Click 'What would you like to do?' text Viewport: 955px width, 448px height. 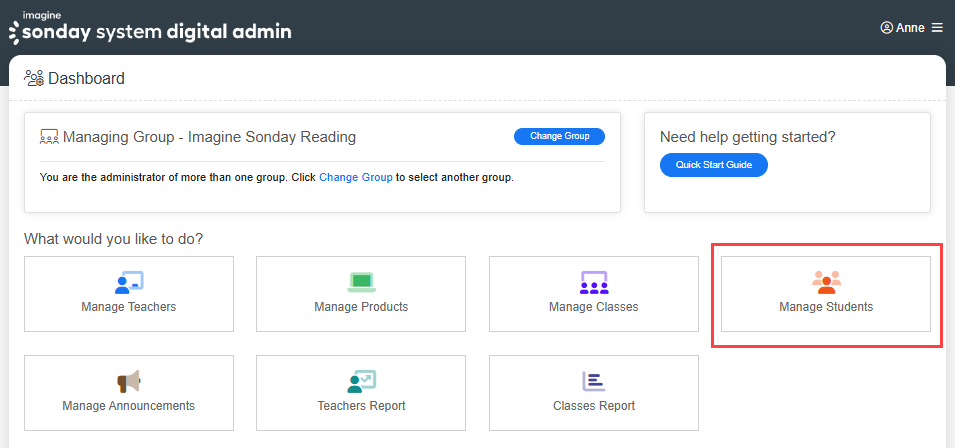[113, 239]
